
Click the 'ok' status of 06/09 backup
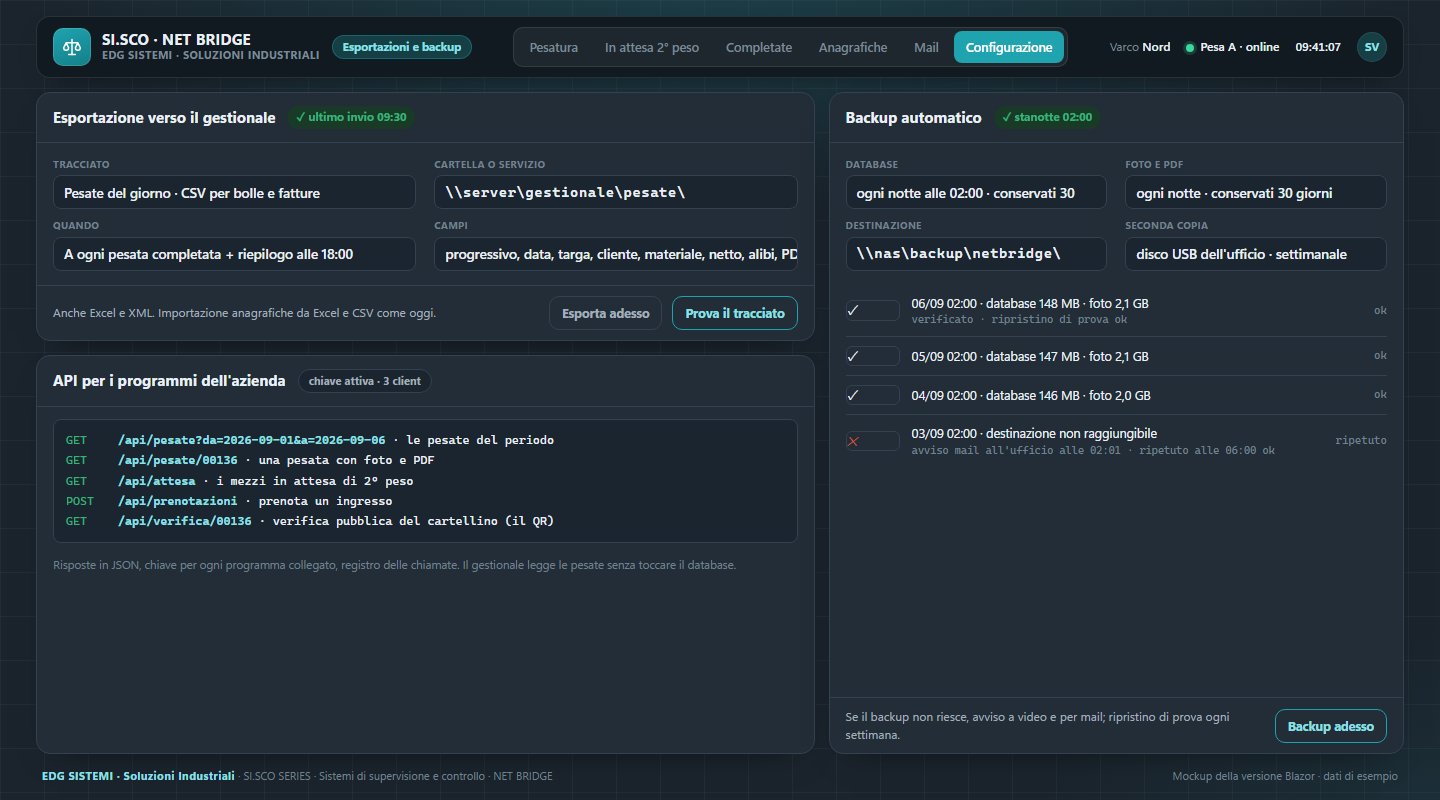point(1380,310)
